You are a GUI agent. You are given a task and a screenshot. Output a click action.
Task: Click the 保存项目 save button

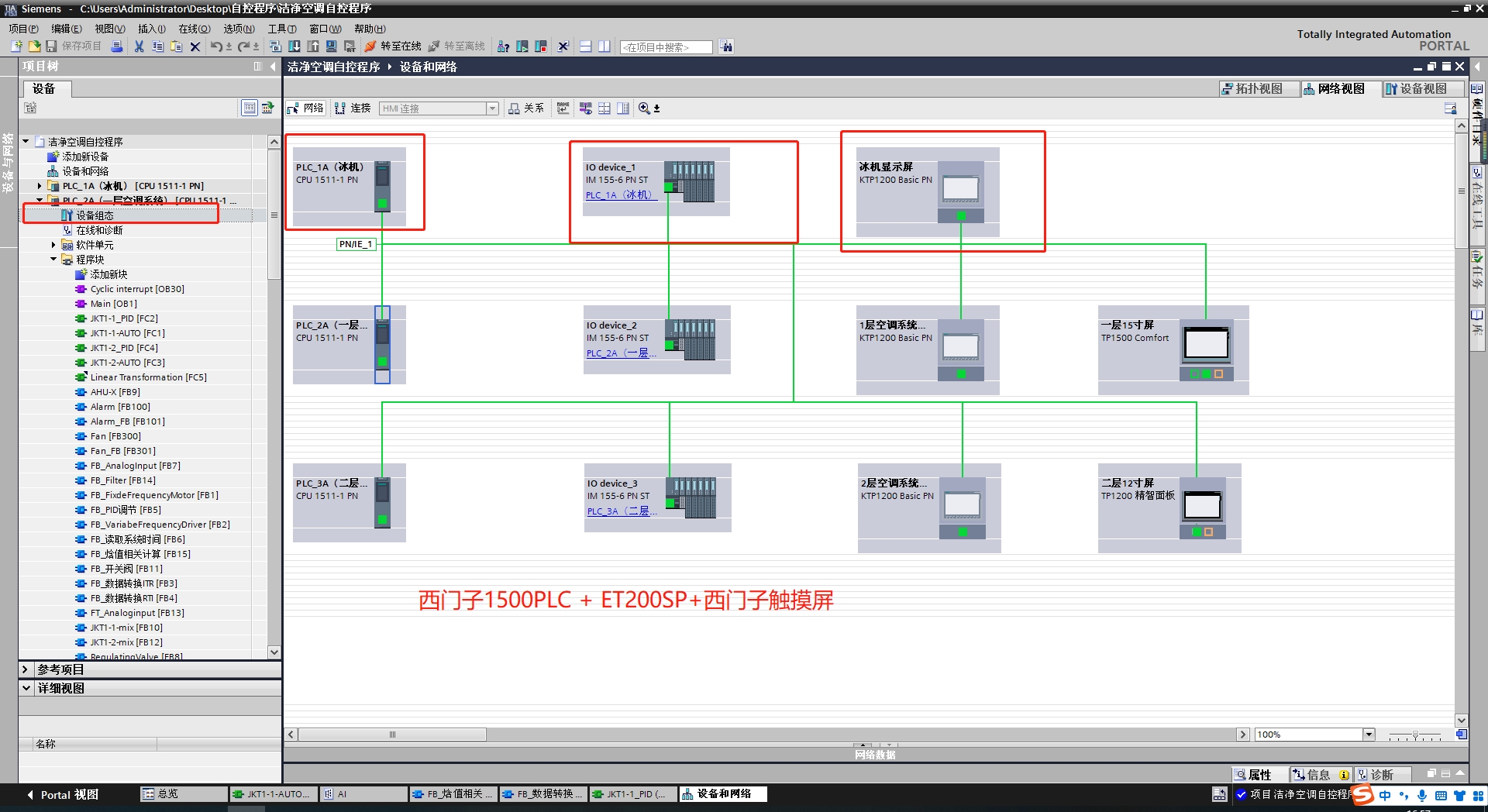click(74, 46)
